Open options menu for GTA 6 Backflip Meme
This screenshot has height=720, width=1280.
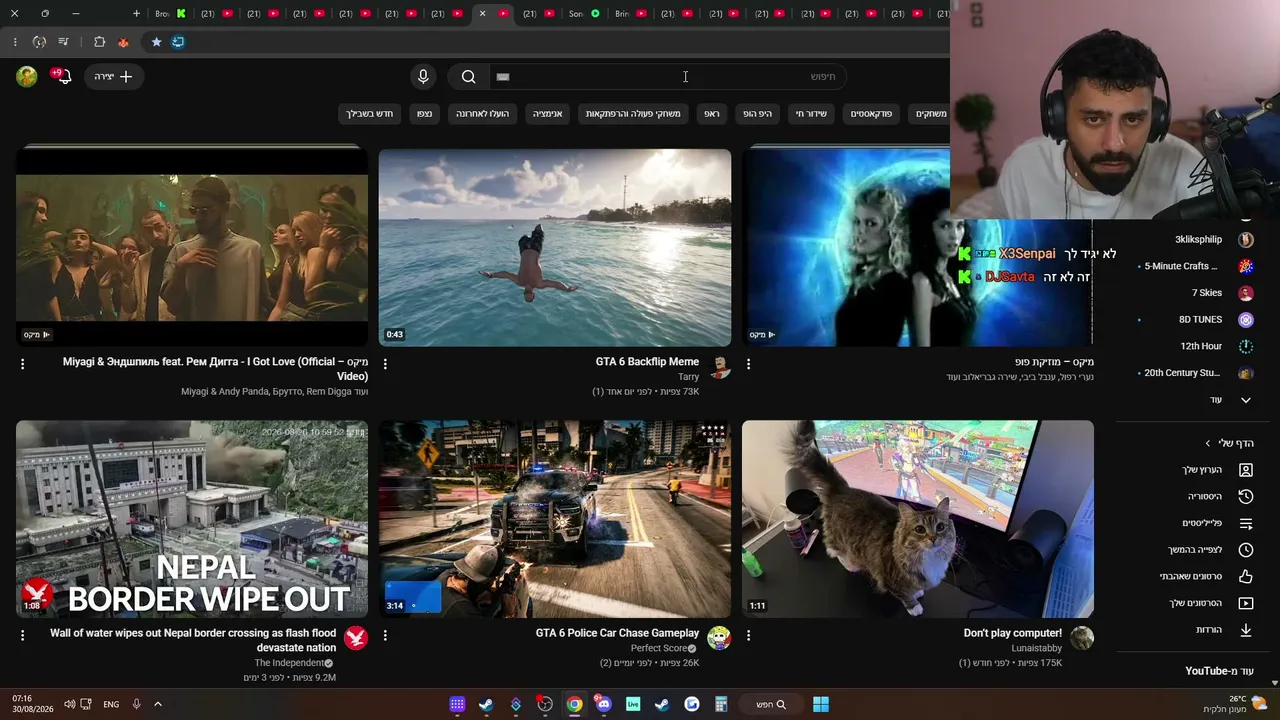click(x=385, y=364)
